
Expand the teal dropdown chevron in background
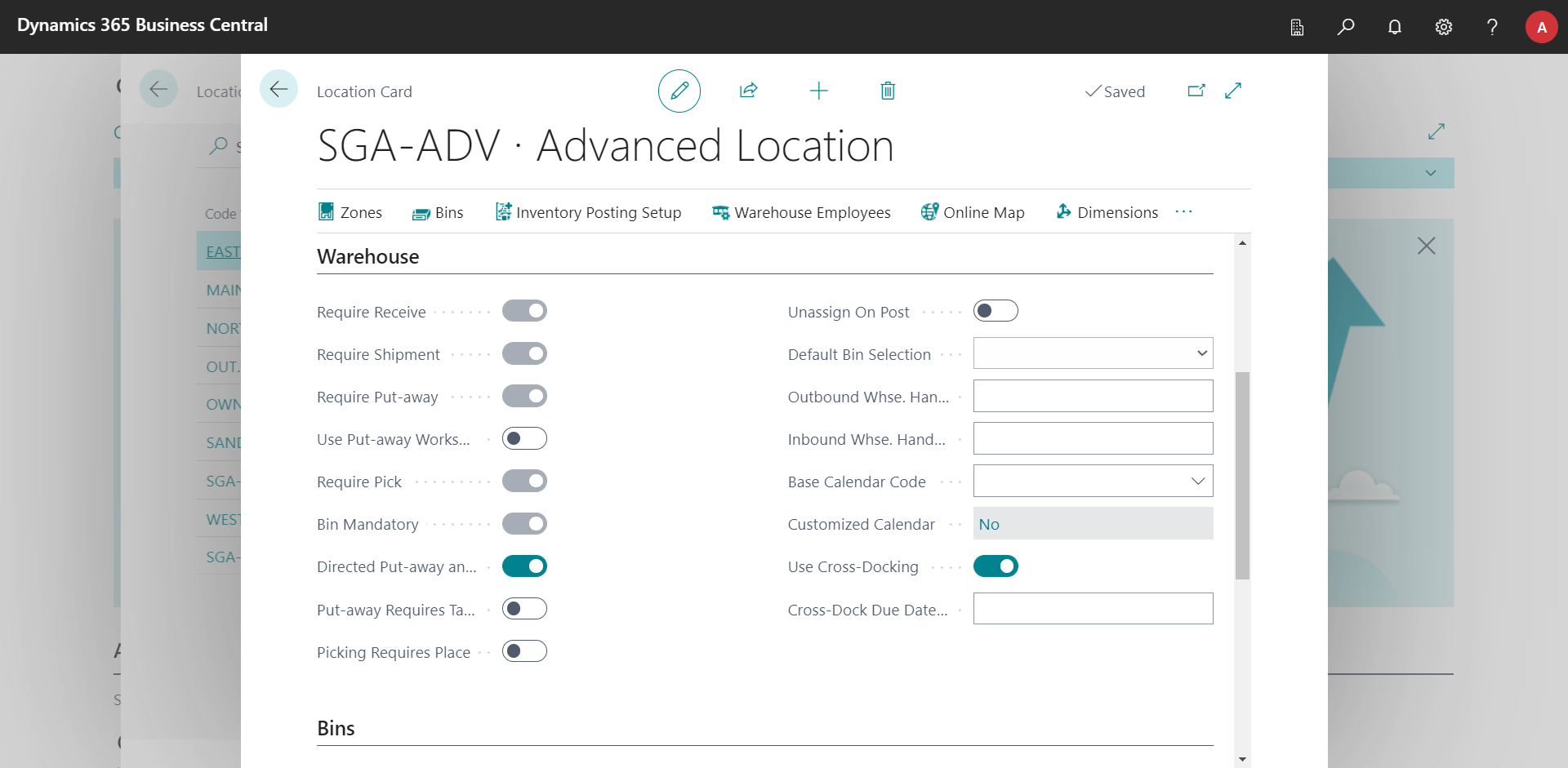1431,173
